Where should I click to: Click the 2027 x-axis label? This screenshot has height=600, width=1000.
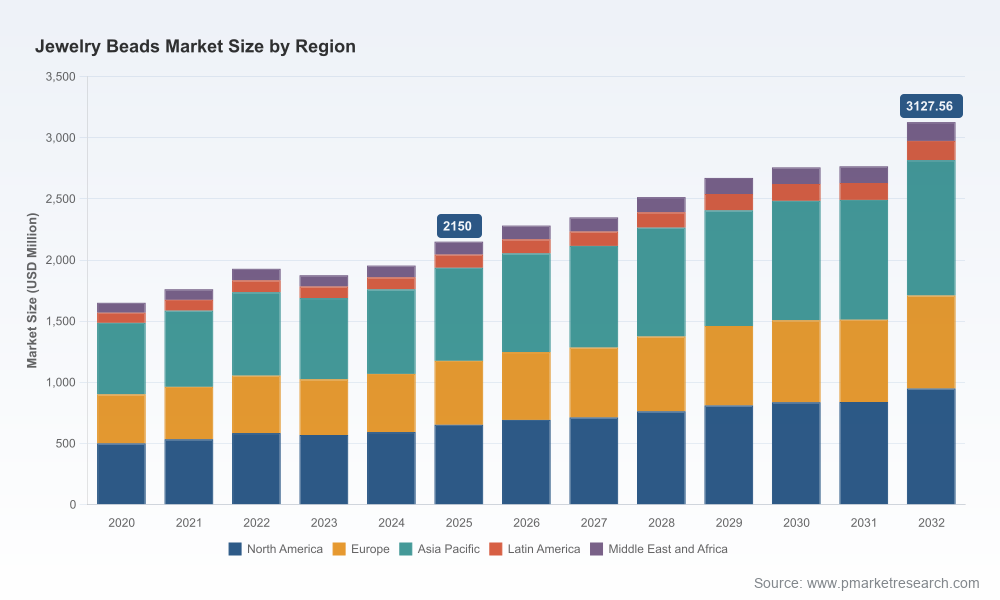click(x=594, y=523)
